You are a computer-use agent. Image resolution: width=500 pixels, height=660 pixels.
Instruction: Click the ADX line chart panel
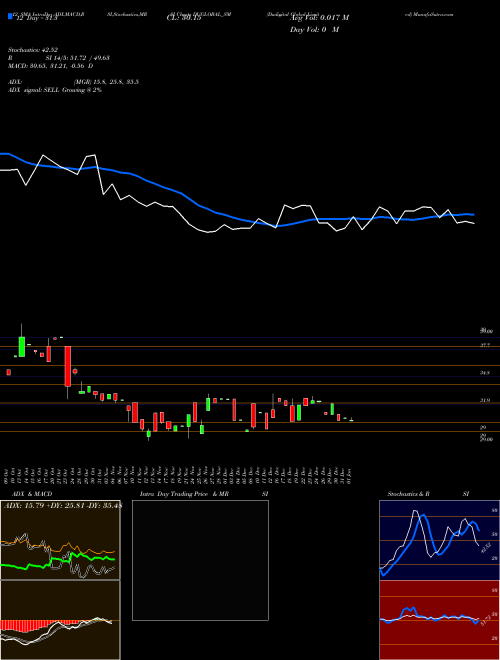point(60,540)
